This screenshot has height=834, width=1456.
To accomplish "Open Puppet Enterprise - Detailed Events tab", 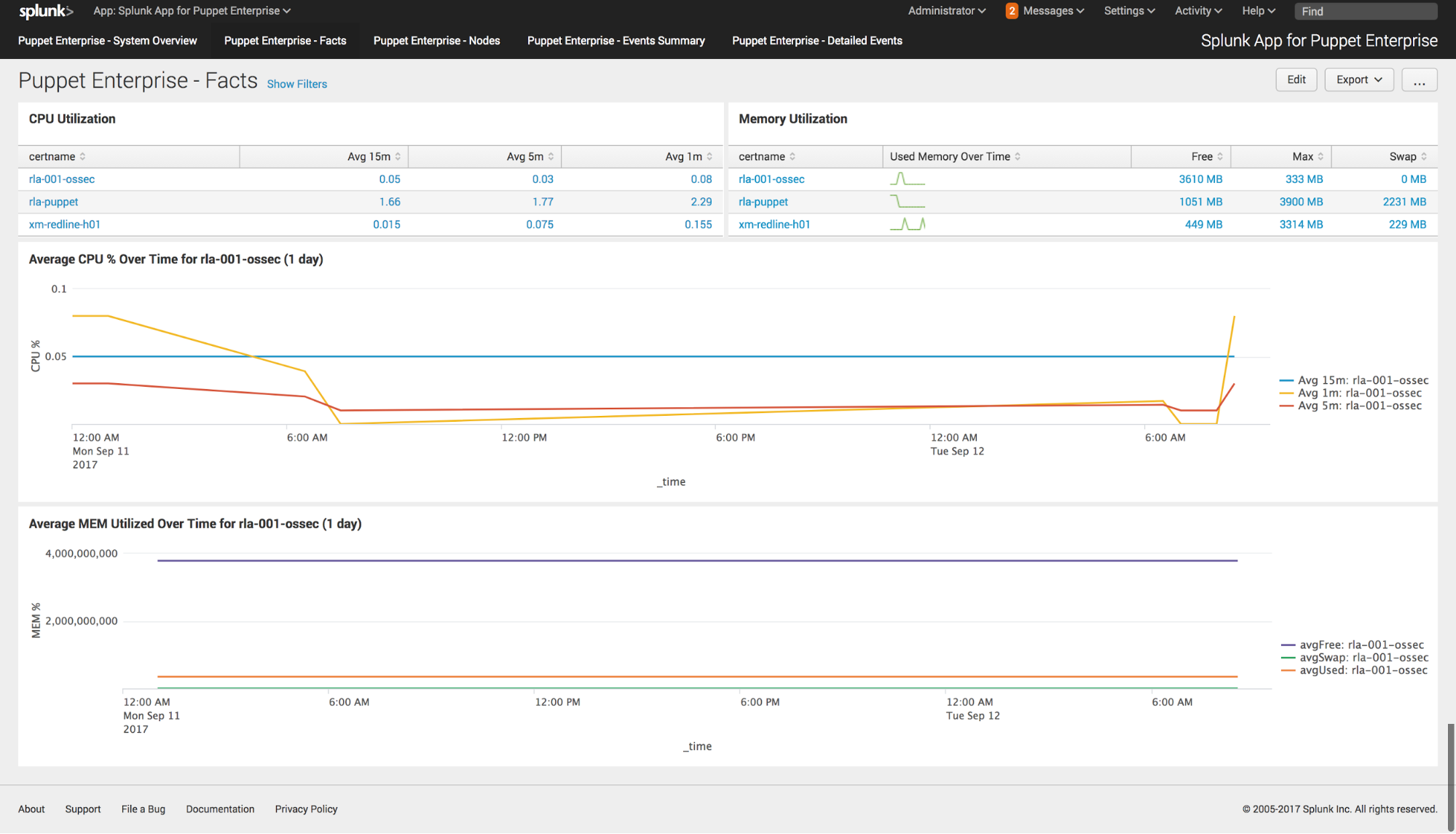I will (x=816, y=41).
